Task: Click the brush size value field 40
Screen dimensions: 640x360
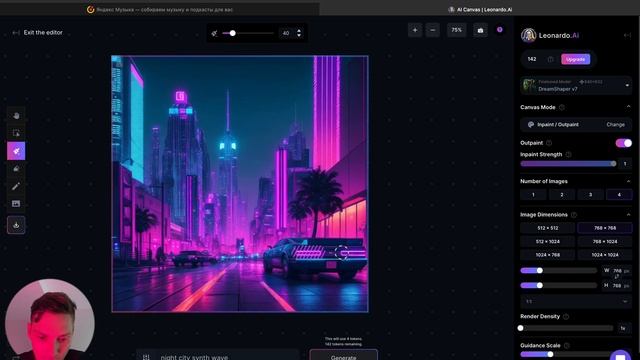Action: tap(286, 33)
